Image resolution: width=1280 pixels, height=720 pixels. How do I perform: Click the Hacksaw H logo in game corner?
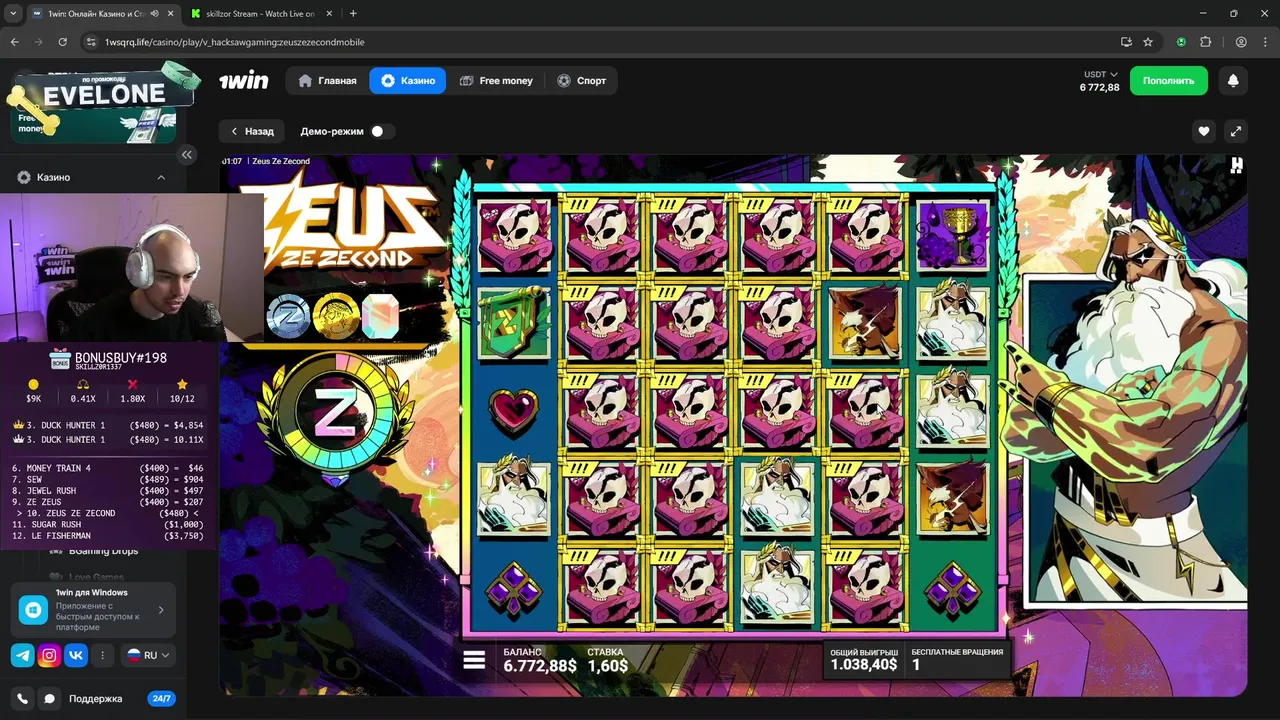click(1237, 166)
